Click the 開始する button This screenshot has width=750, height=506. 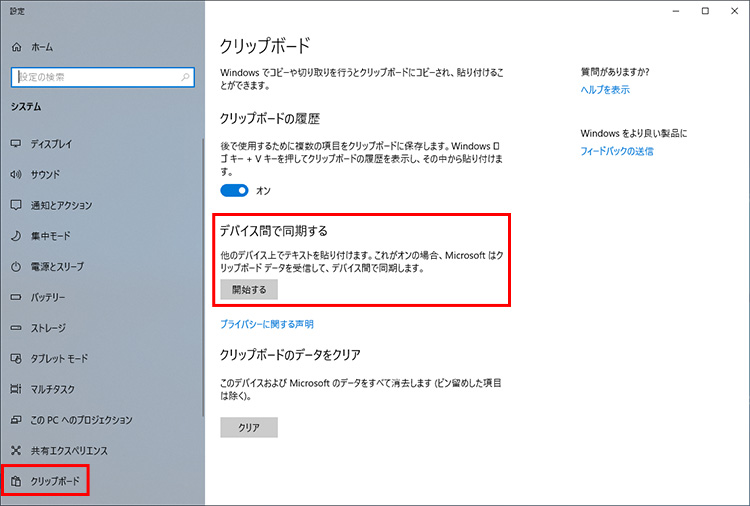coord(249,289)
